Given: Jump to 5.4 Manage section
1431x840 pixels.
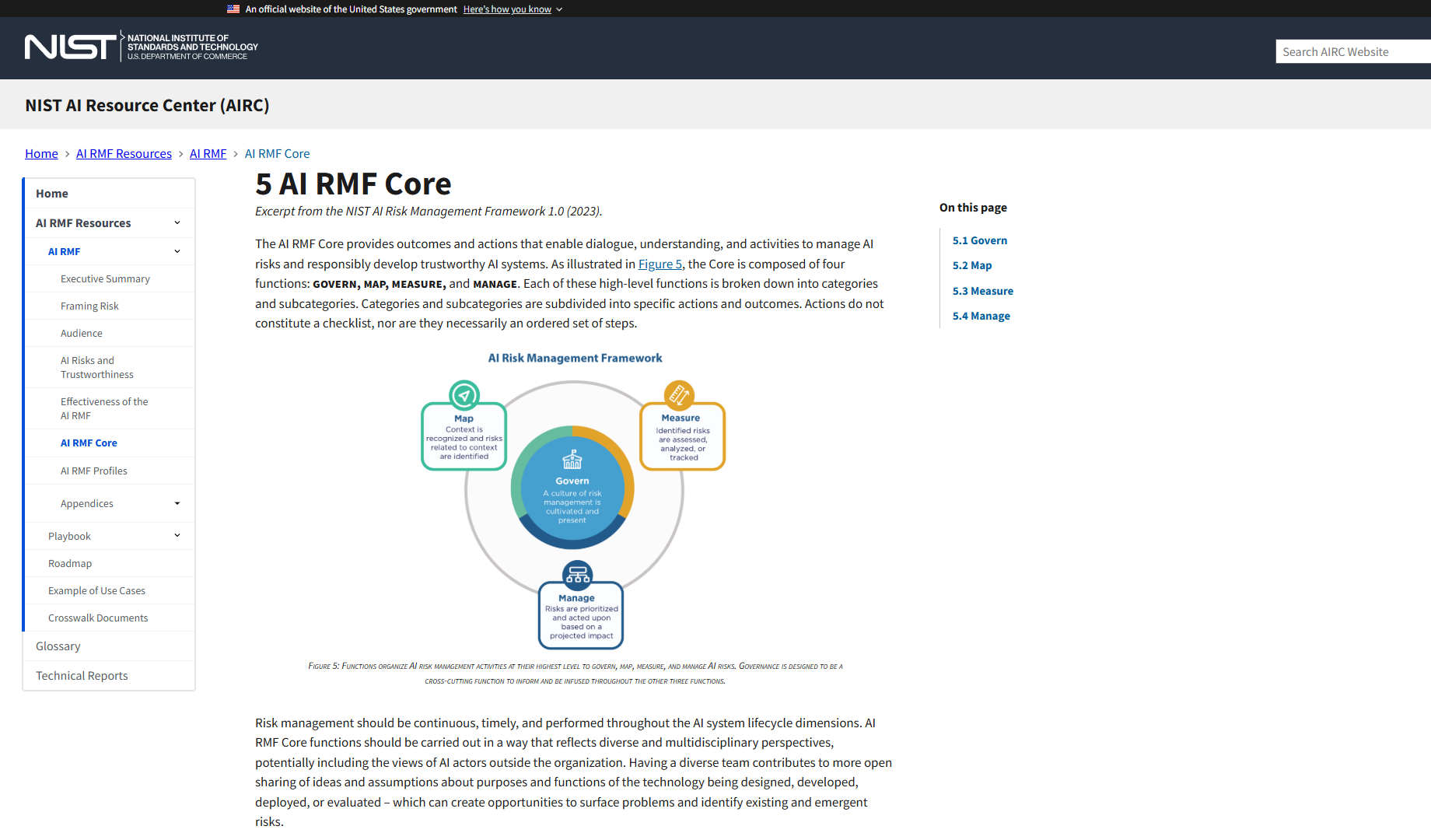Looking at the screenshot, I should (981, 316).
